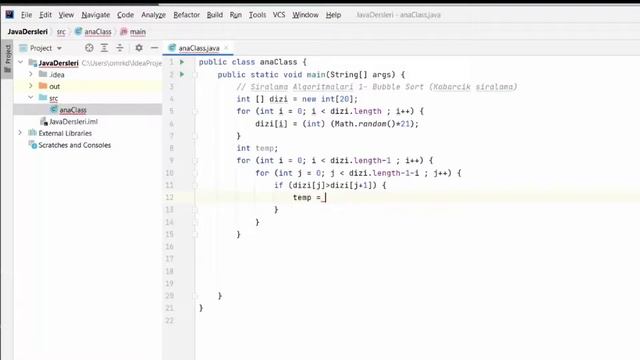Screen dimensions: 640x360
Task: Fold the main method at line 2
Action: [195, 75]
